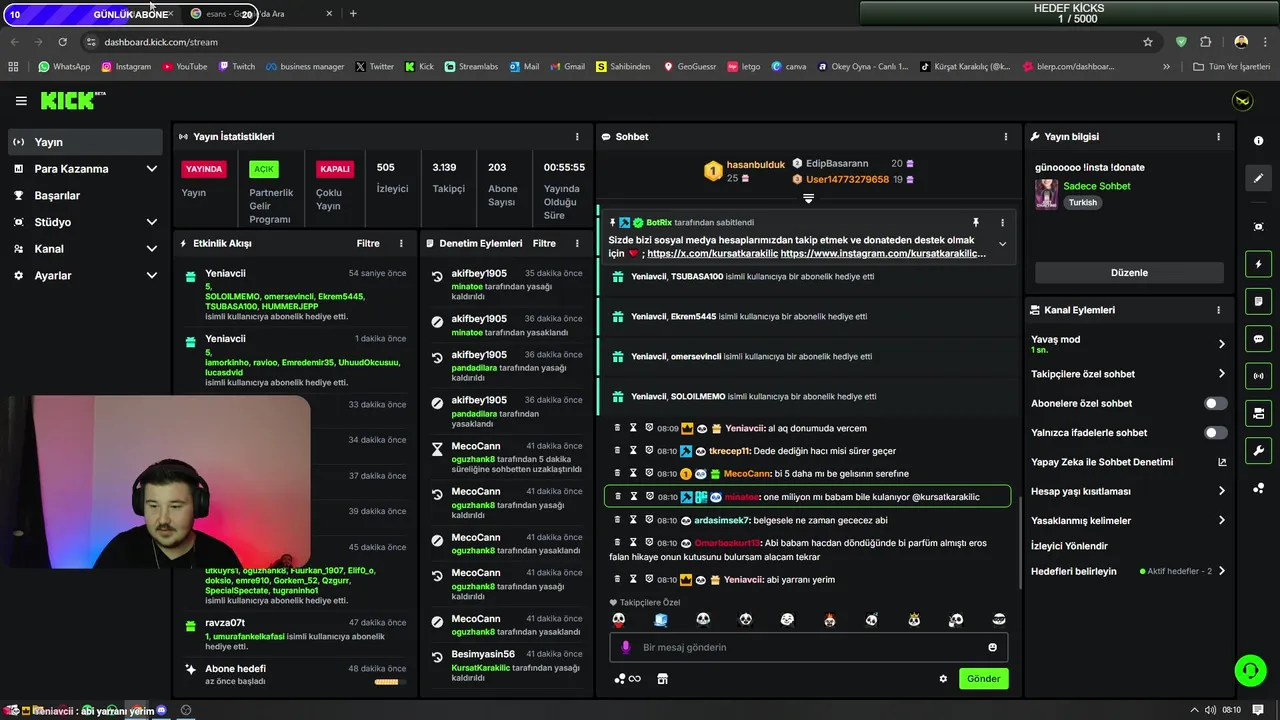Toggle the lightning activity widget icon
Image resolution: width=1280 pixels, height=720 pixels.
point(1258,264)
